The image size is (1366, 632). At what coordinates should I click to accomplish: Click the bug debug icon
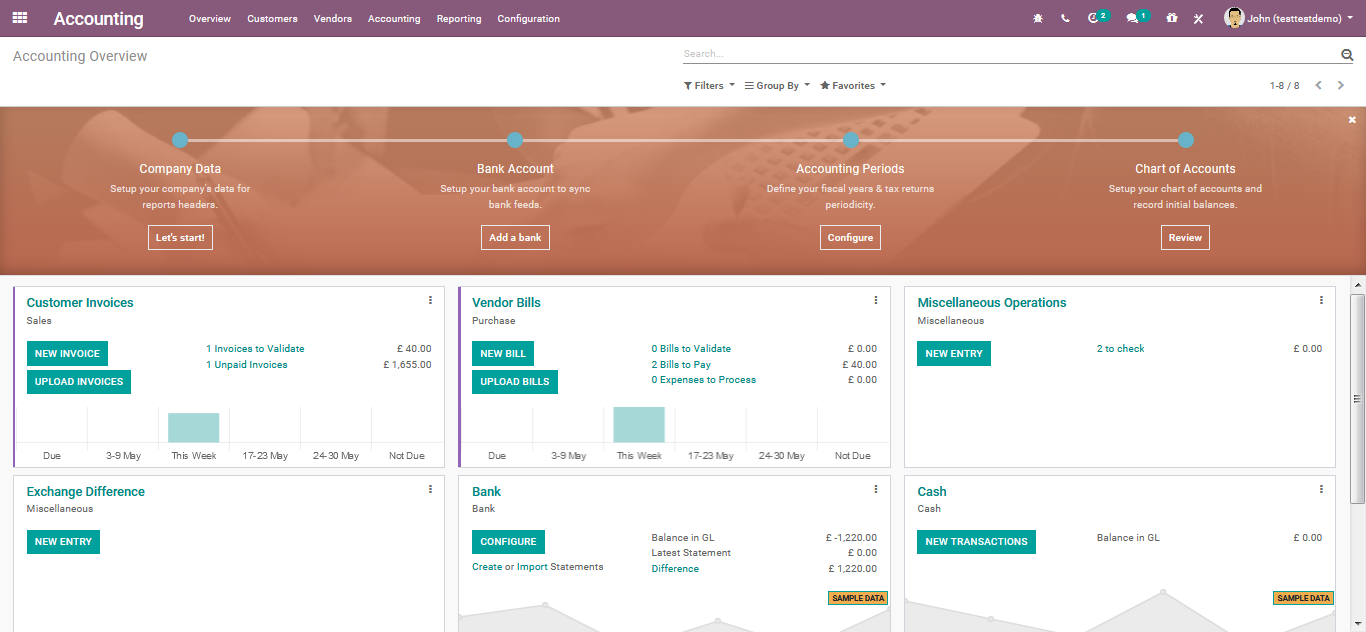(x=1038, y=18)
